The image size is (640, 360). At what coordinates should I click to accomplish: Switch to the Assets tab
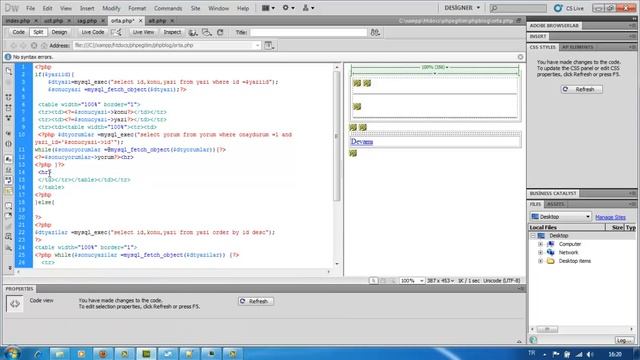pyautogui.click(x=556, y=204)
